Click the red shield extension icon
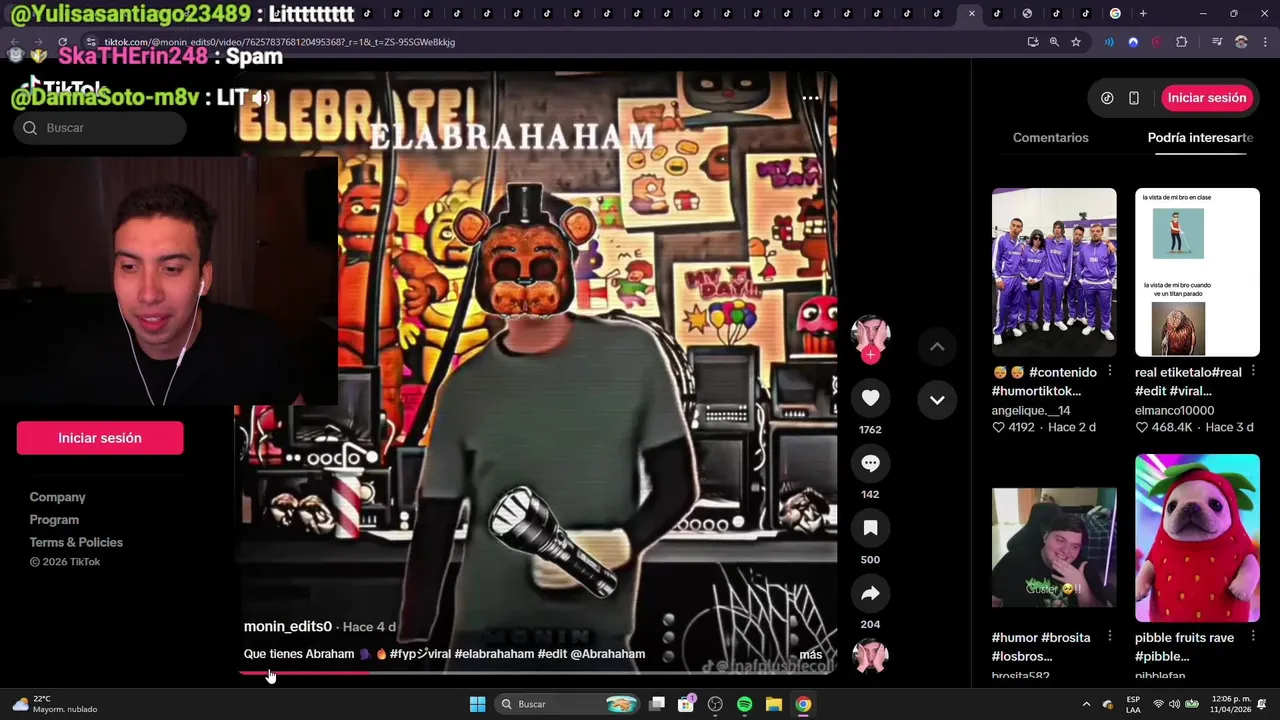Screen dimensions: 1280x720 pyautogui.click(x=1157, y=42)
